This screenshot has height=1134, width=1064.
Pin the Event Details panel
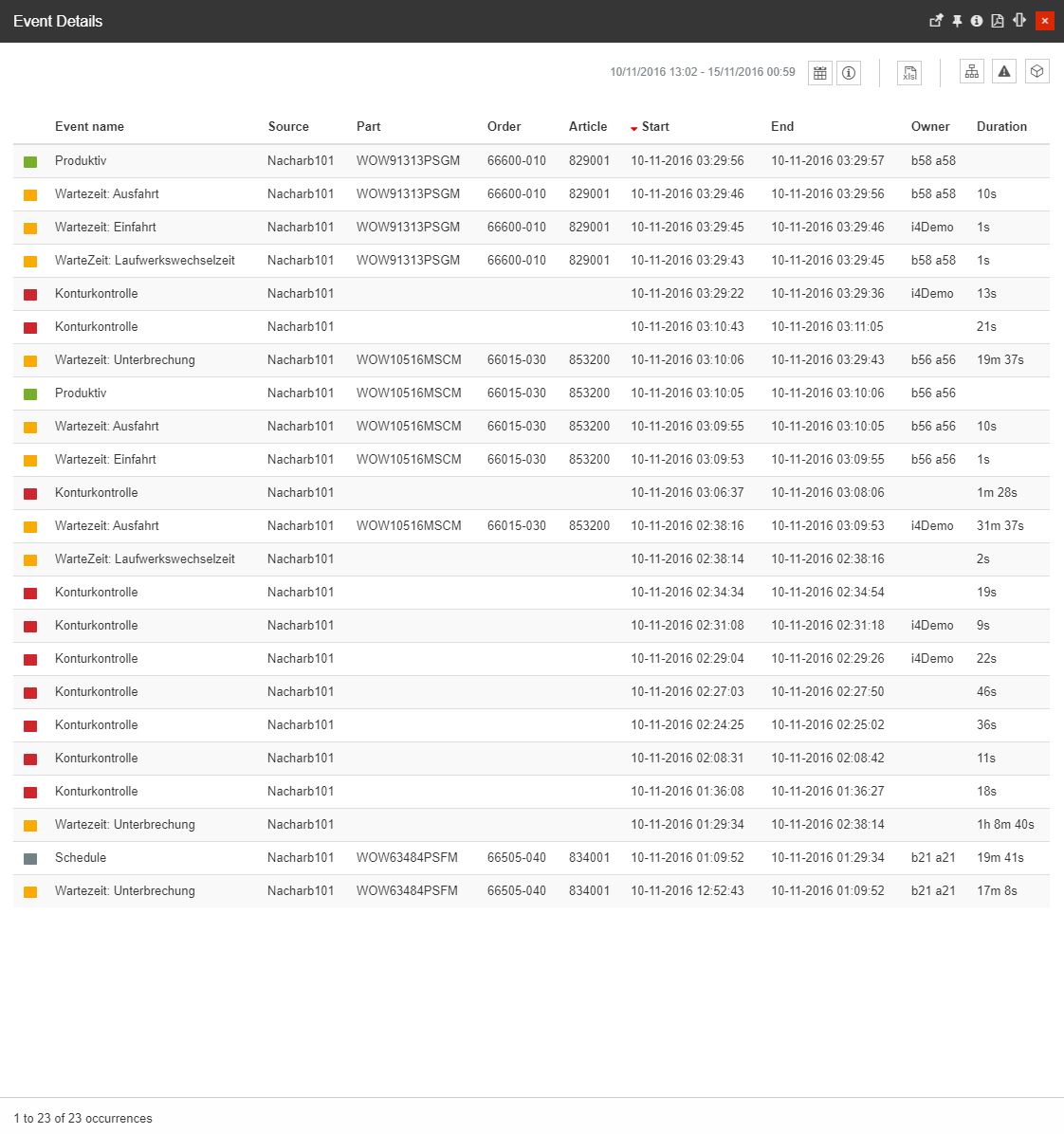tap(957, 21)
